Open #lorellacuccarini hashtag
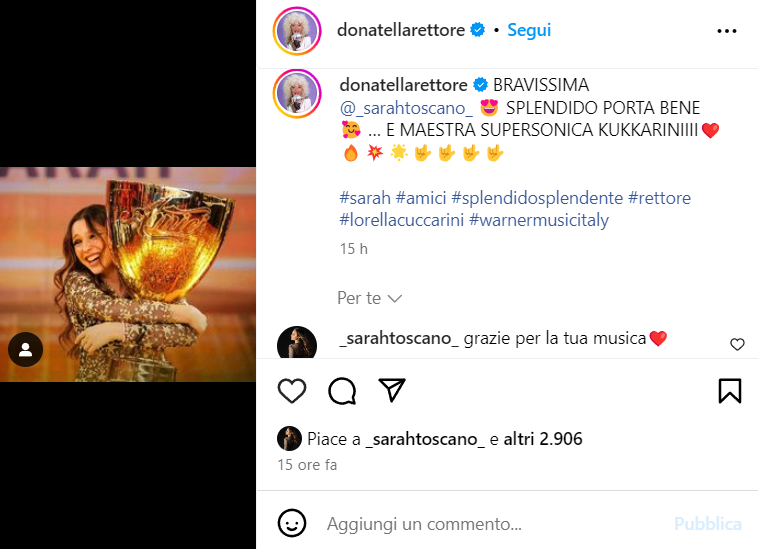The height and width of the screenshot is (549, 758). click(x=400, y=219)
